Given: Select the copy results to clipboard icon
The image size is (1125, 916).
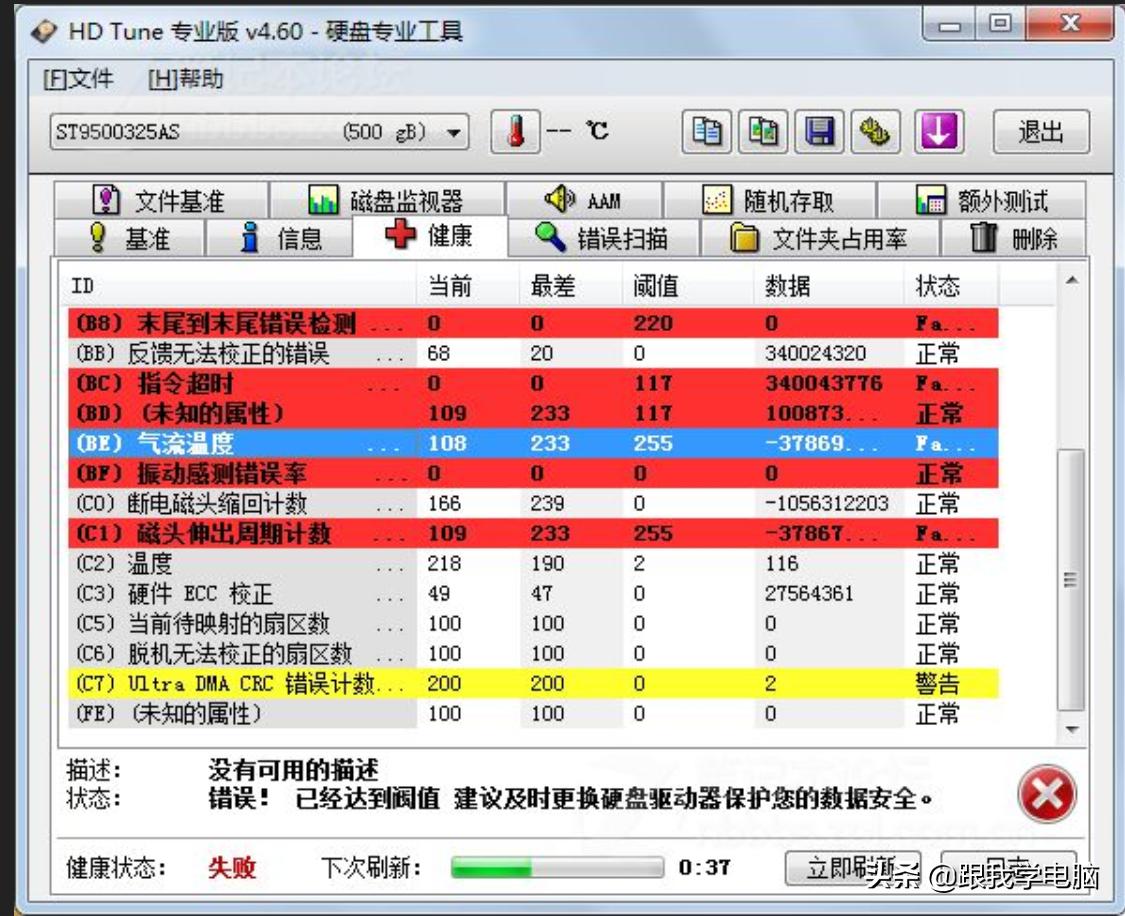Looking at the screenshot, I should point(707,133).
